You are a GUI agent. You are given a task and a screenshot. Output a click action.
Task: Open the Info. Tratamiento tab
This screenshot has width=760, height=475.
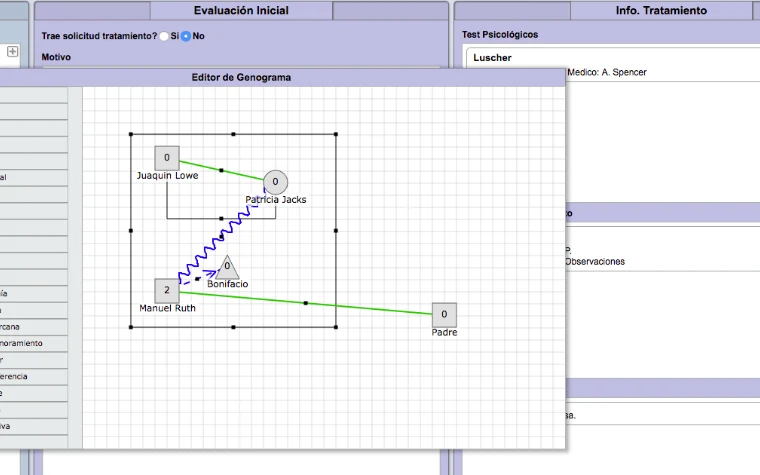click(661, 11)
